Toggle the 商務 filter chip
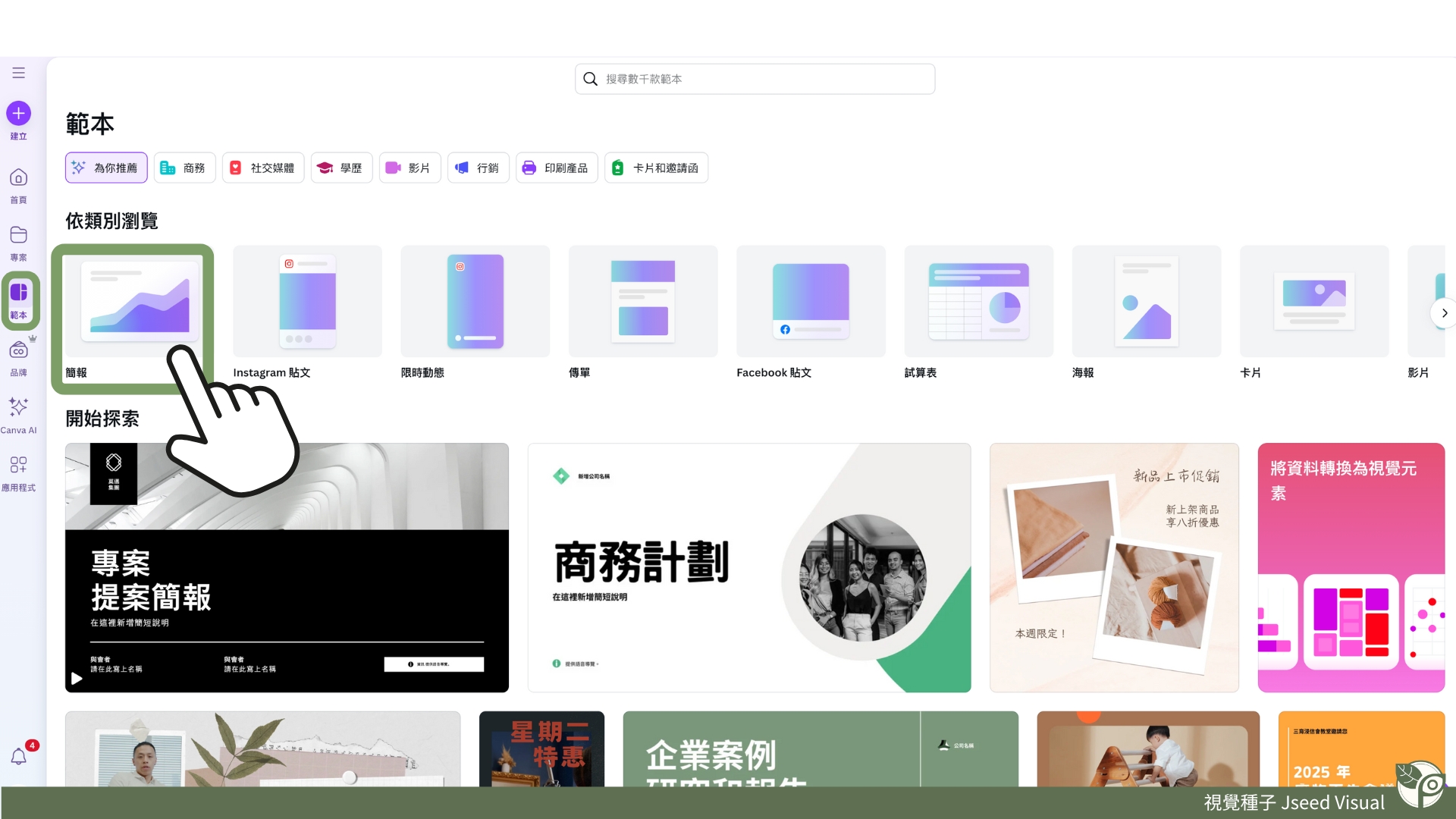1456x819 pixels. [x=184, y=168]
